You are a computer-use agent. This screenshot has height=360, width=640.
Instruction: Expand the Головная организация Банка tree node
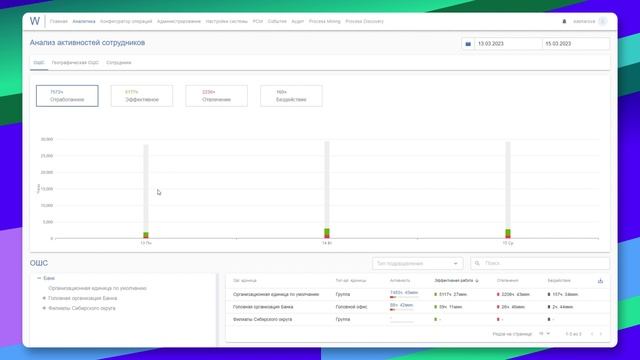44,298
